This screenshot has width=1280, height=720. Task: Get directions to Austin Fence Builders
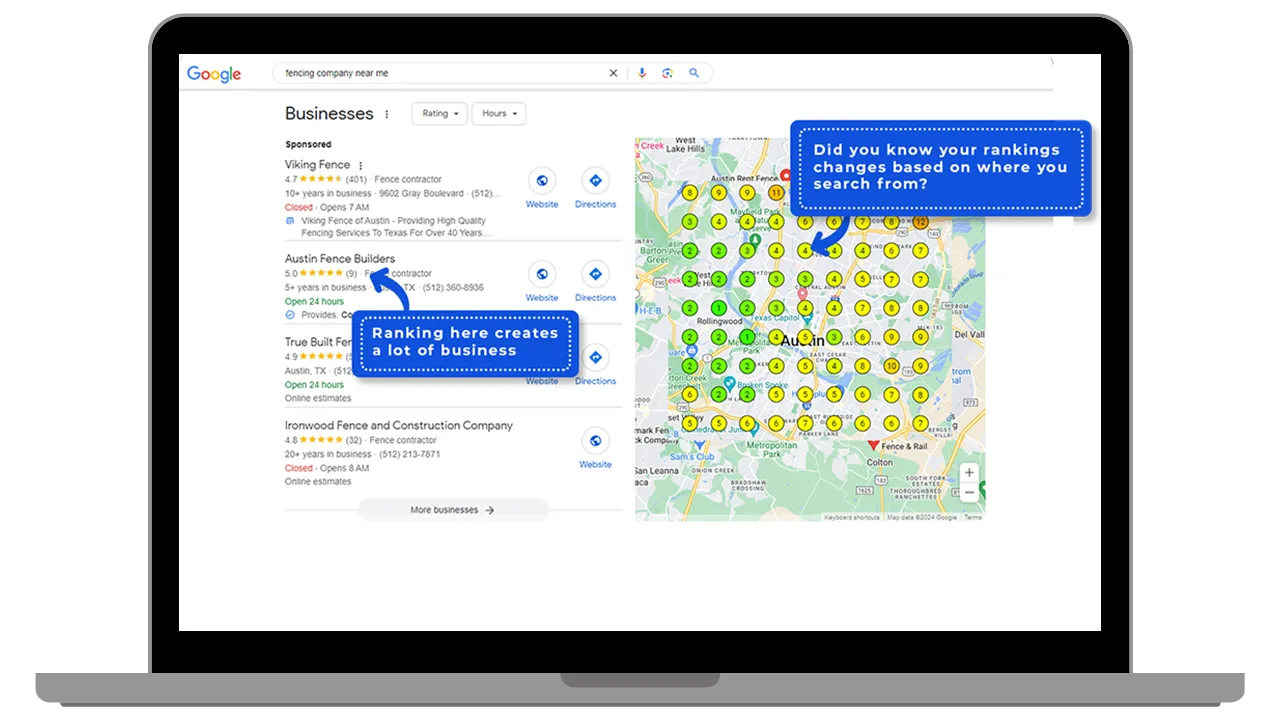pos(595,274)
